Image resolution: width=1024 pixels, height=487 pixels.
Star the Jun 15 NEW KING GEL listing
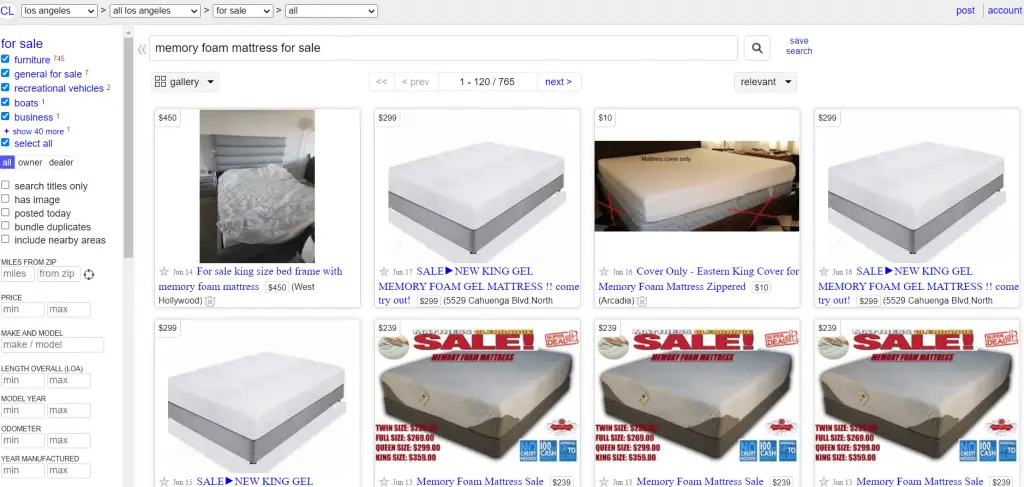pos(164,482)
